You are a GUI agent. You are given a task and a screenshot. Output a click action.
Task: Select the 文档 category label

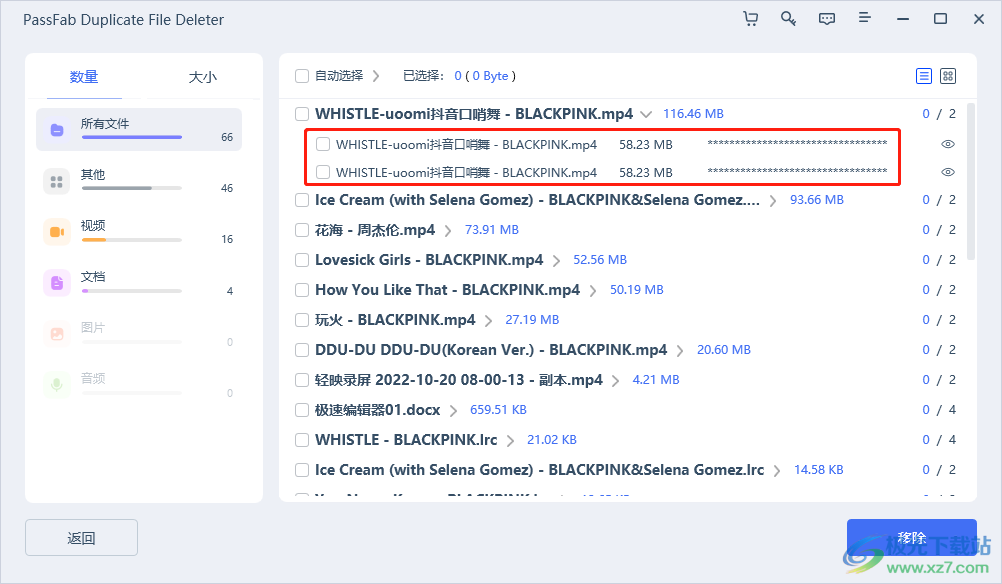[93, 277]
